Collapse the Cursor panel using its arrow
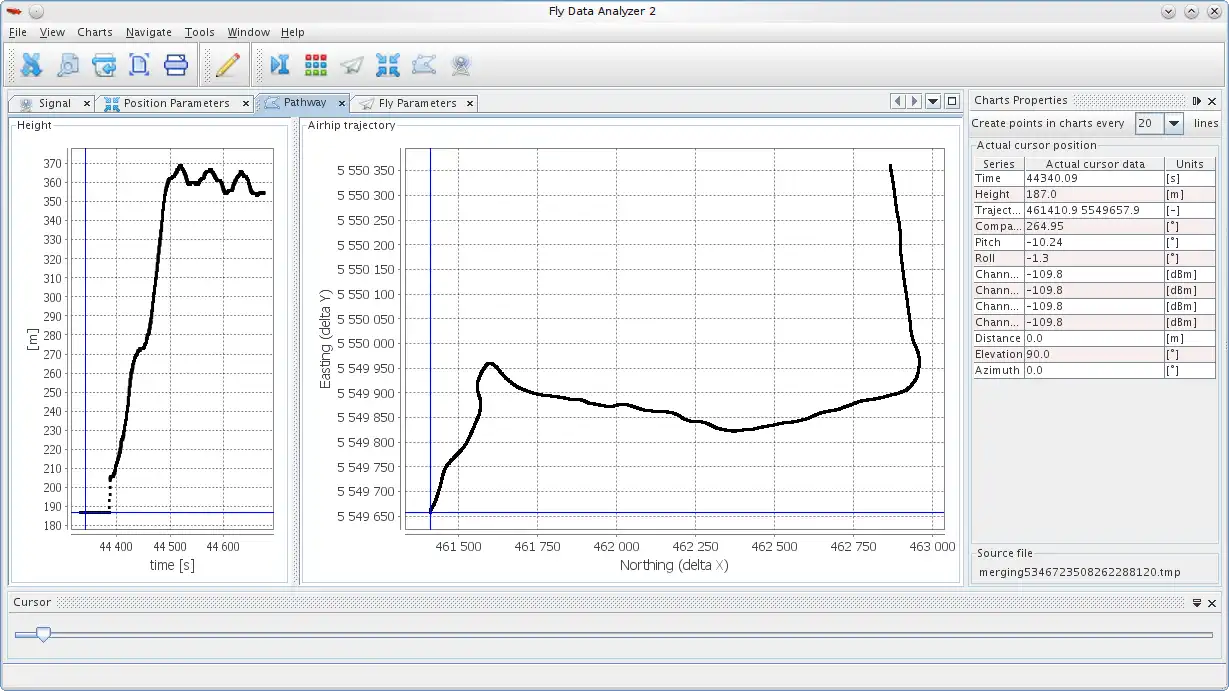 (1196, 603)
